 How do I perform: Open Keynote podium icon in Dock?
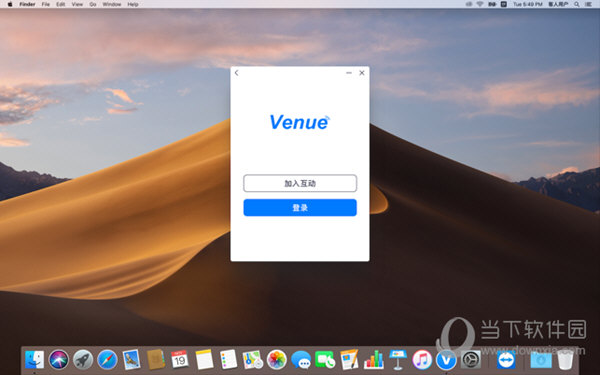pyautogui.click(x=398, y=360)
